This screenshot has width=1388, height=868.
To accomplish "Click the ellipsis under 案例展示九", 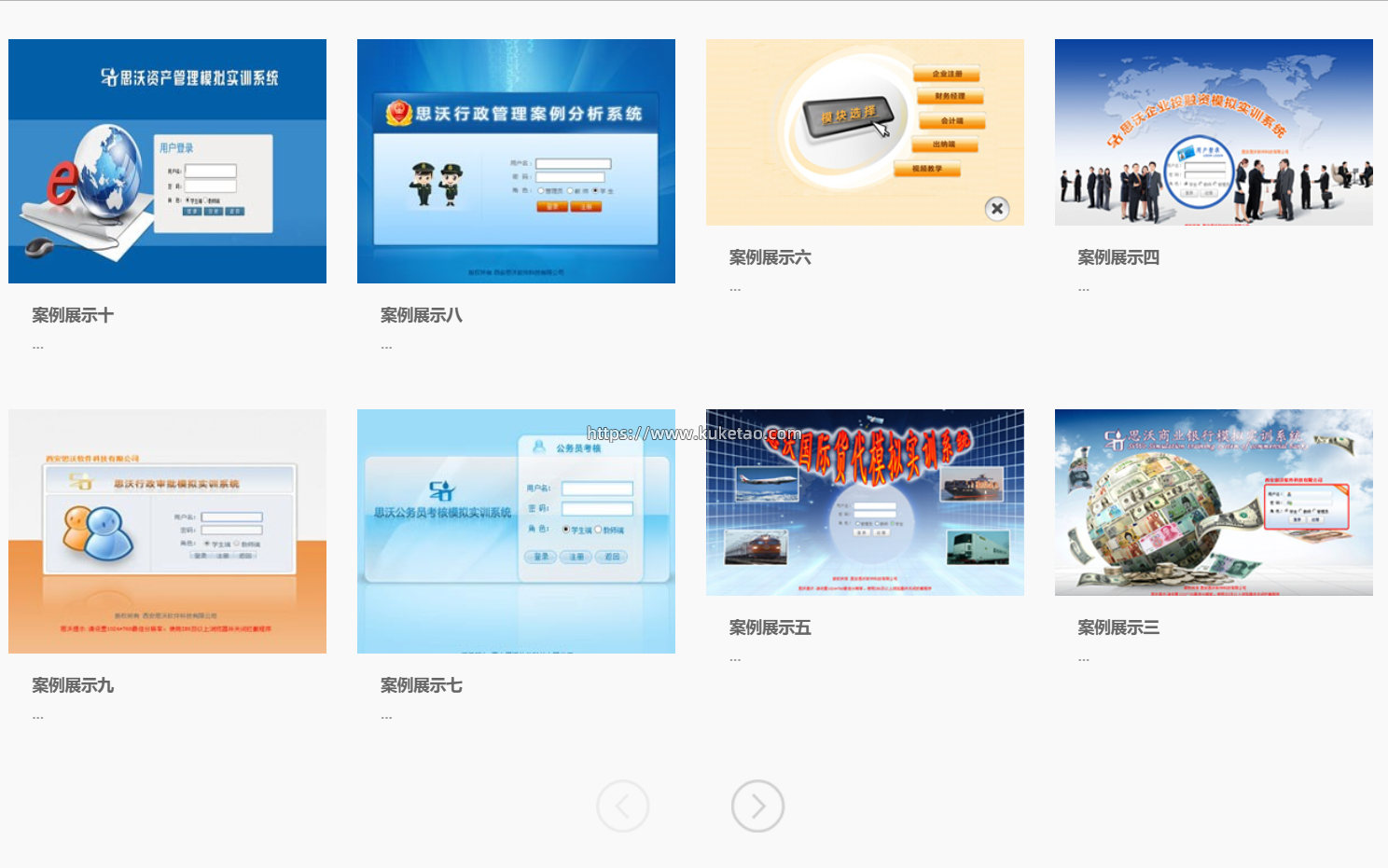I will [x=37, y=717].
